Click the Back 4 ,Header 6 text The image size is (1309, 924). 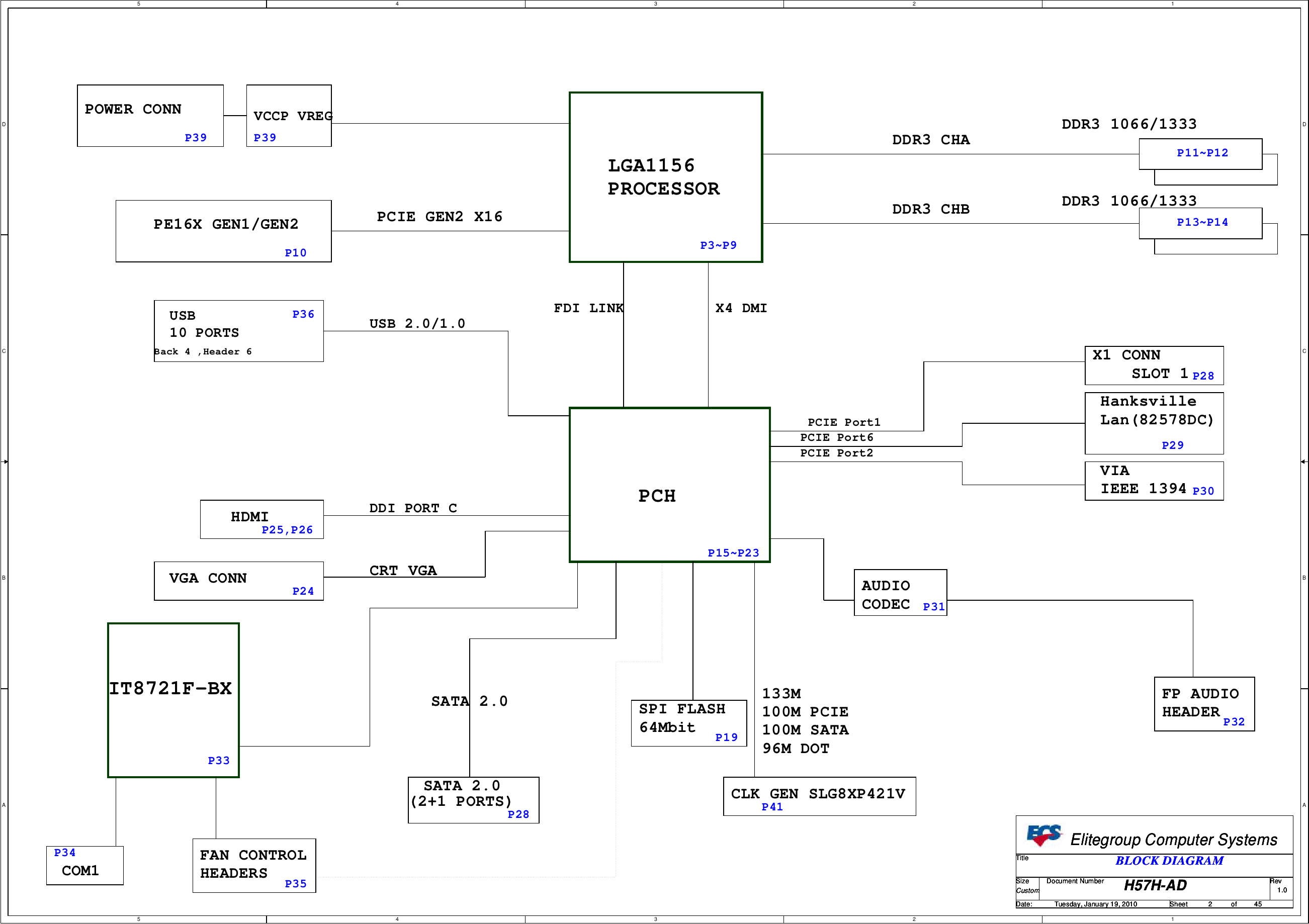point(202,351)
